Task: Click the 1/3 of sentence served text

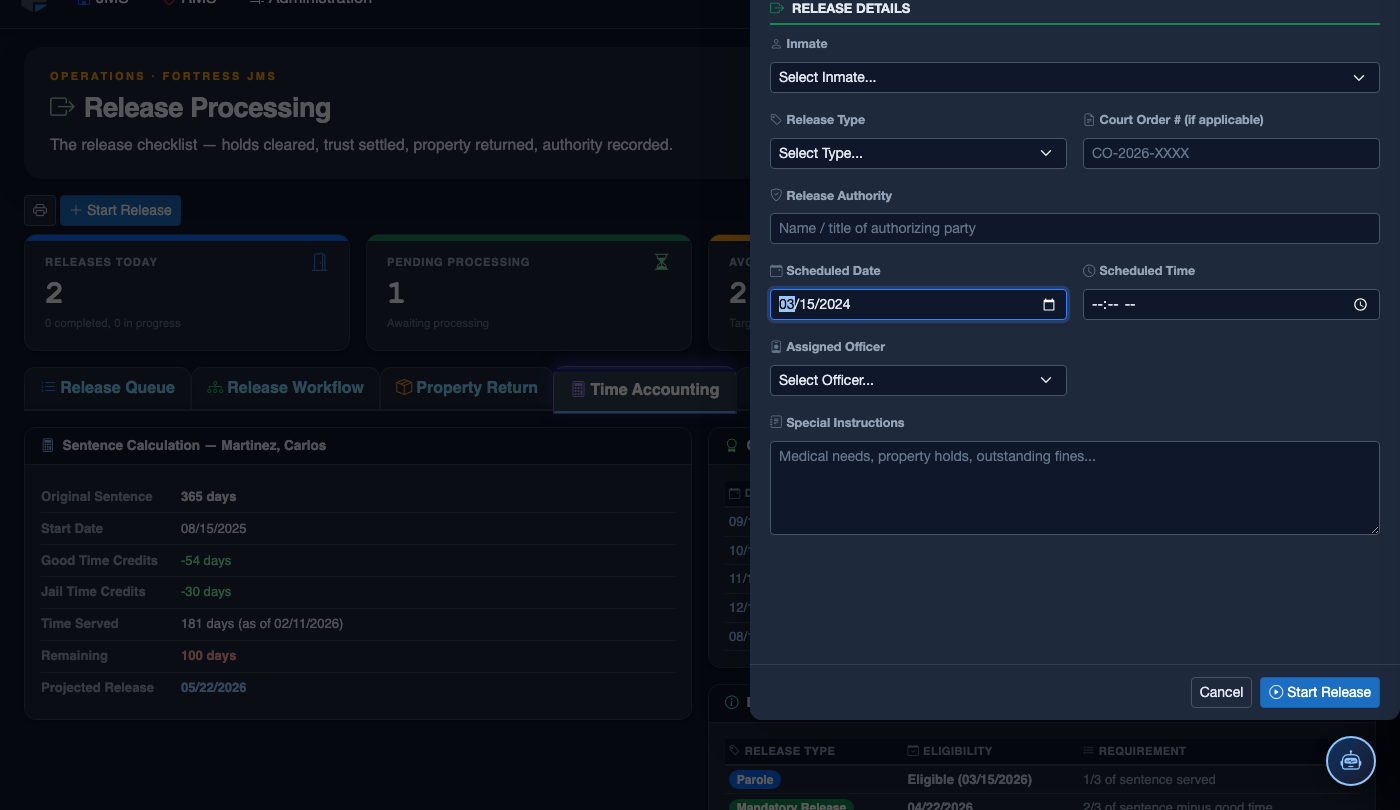Action: click(x=1149, y=779)
